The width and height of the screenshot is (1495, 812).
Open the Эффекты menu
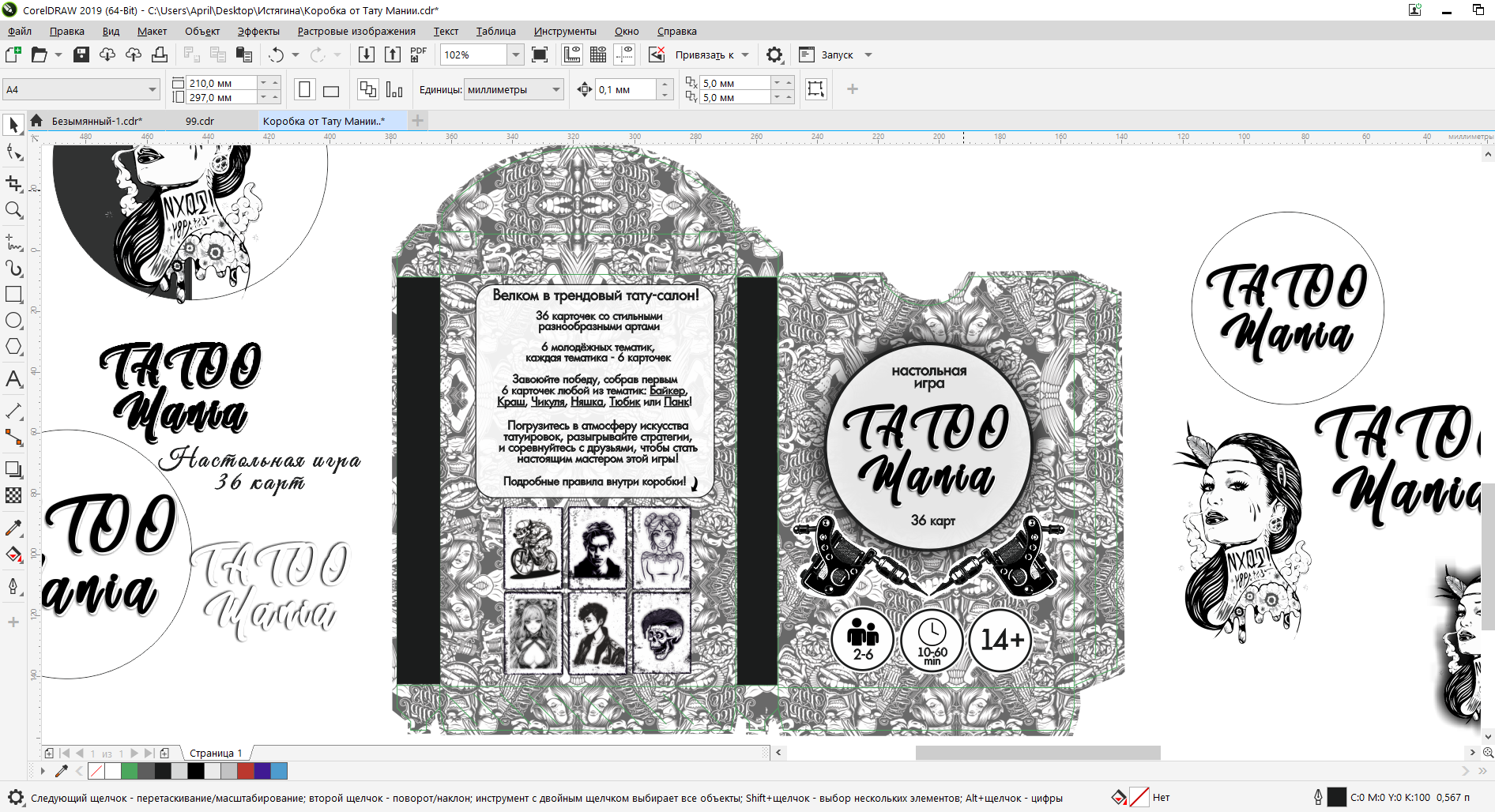tap(258, 32)
